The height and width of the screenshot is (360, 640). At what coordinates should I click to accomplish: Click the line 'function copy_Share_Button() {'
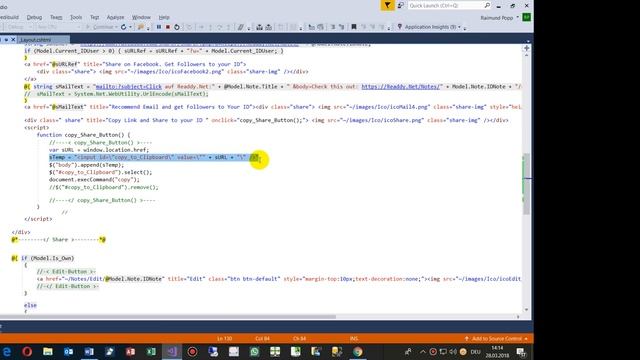point(83,135)
